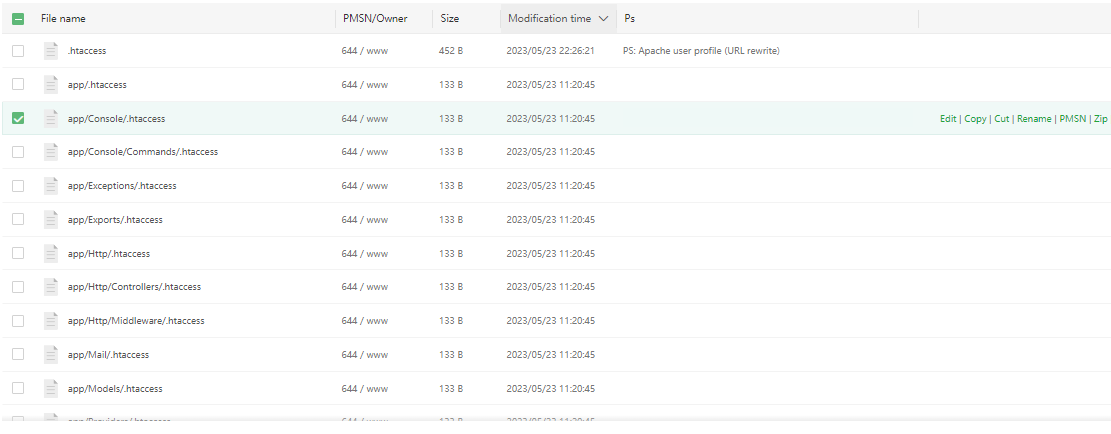The image size is (1111, 434).
Task: Click the file icon for .htaccess root file
Action: tap(52, 51)
